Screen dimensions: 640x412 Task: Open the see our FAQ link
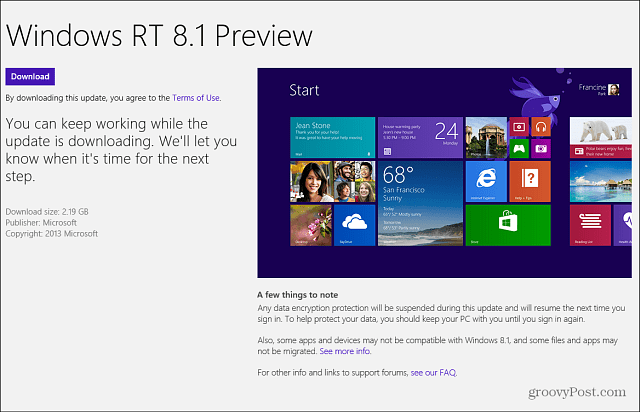click(x=433, y=372)
